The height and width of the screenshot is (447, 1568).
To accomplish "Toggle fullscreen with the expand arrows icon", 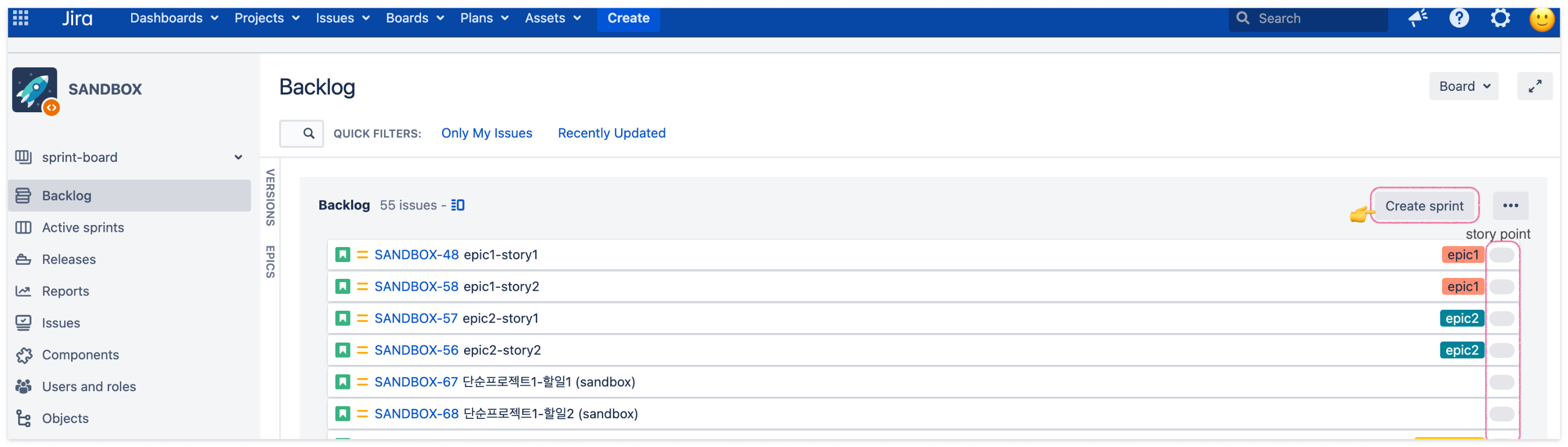I will [1535, 86].
